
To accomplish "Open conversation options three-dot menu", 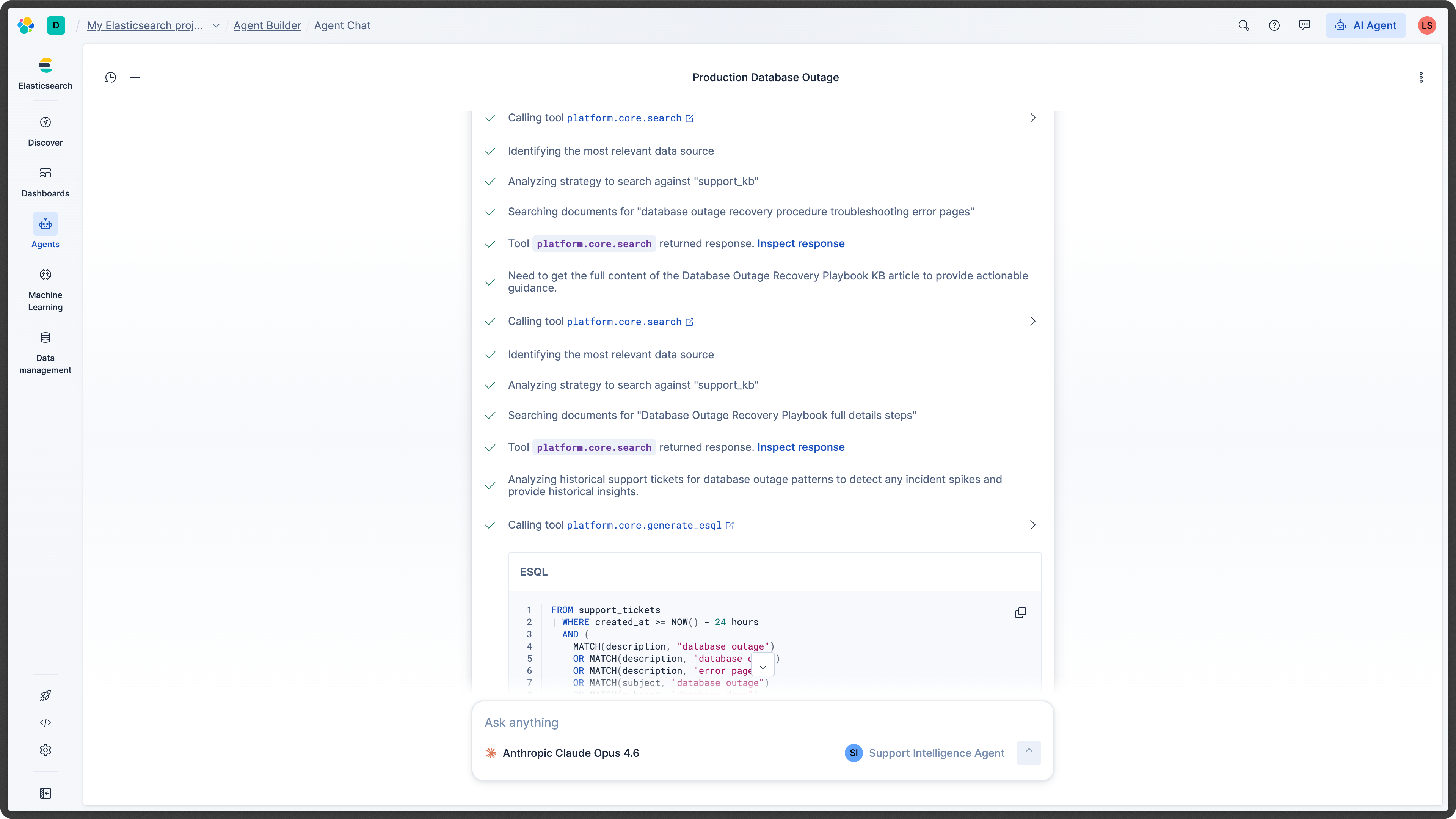I will coord(1420,77).
